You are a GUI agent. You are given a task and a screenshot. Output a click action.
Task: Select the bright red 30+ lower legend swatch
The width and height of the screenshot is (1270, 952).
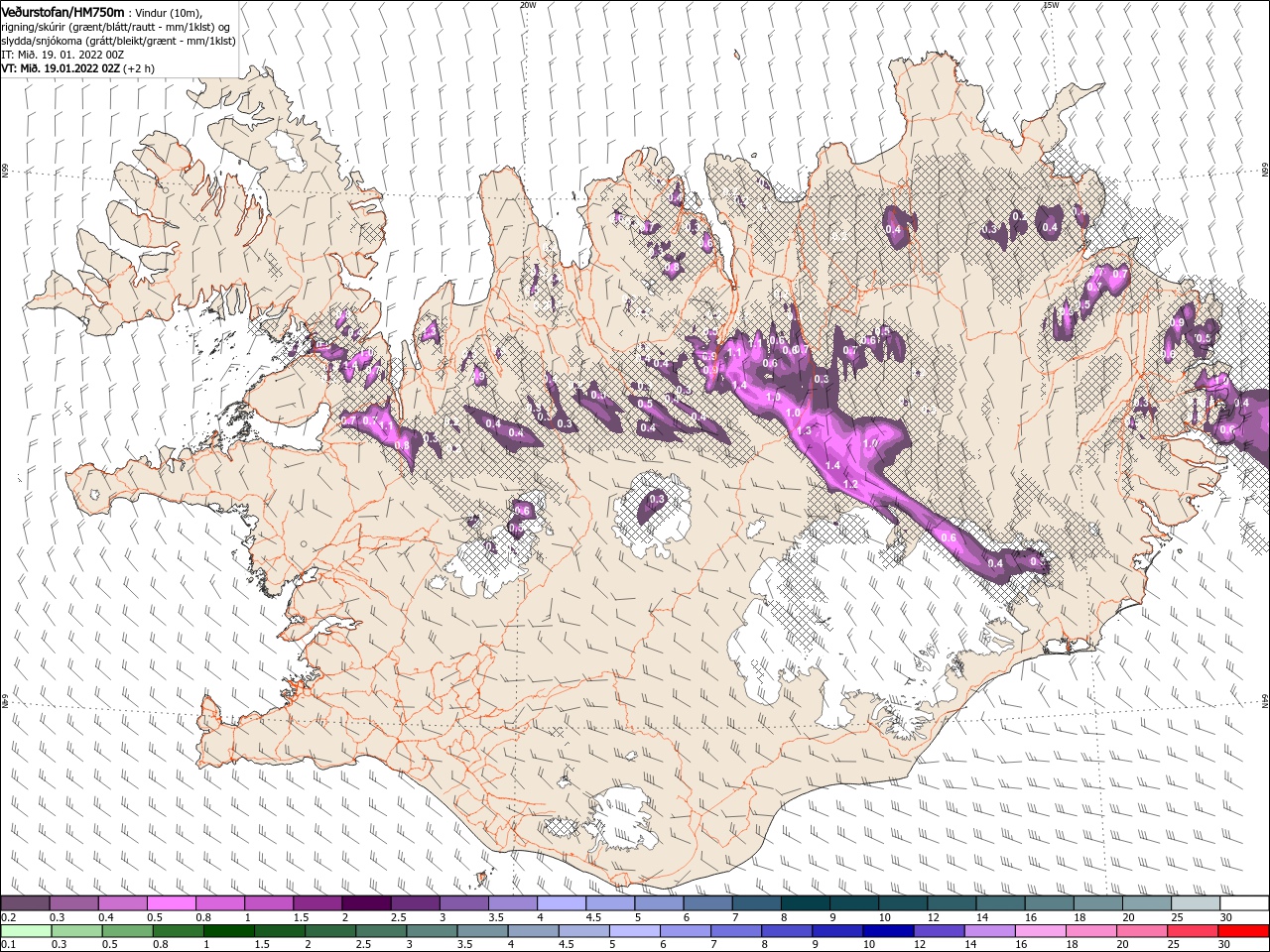click(x=1243, y=930)
